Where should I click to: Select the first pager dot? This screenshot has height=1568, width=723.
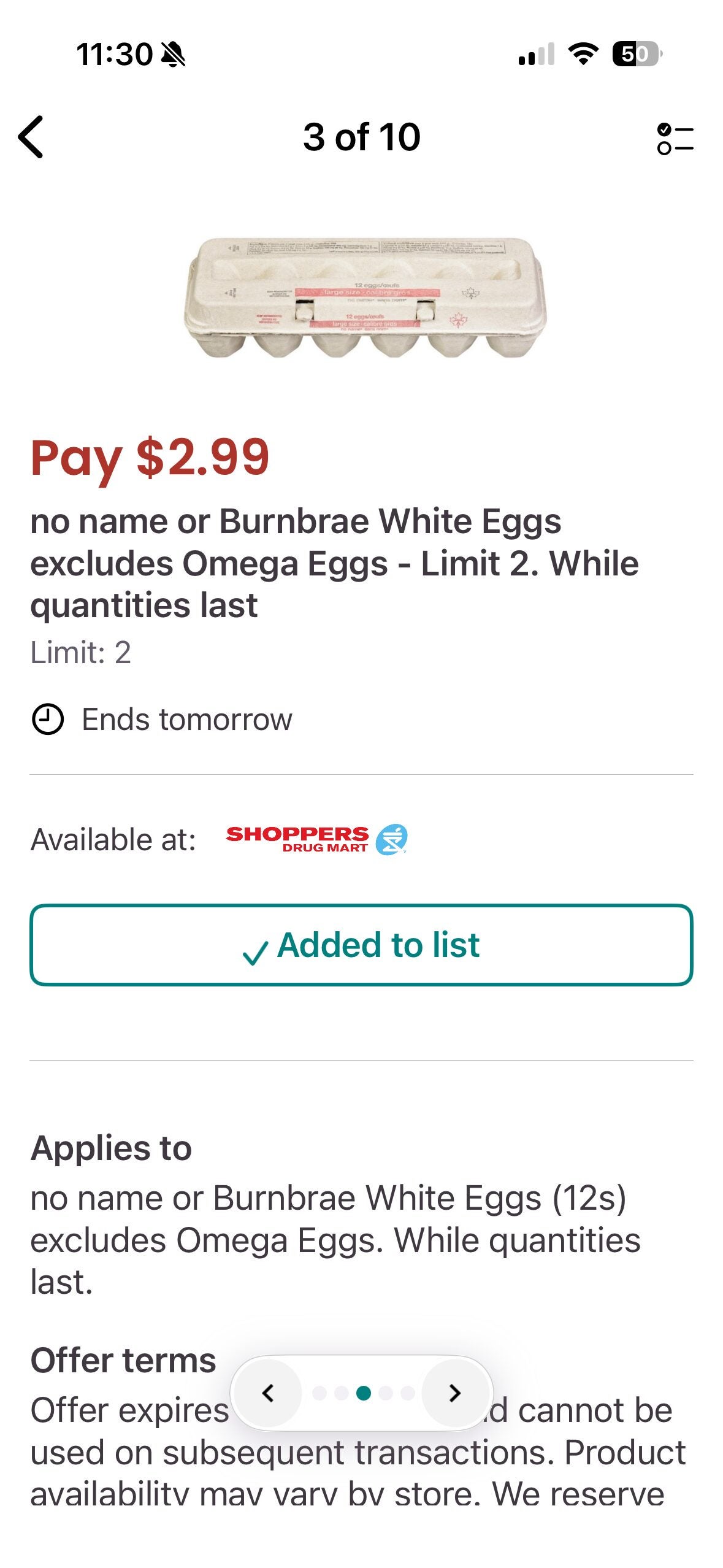319,1393
